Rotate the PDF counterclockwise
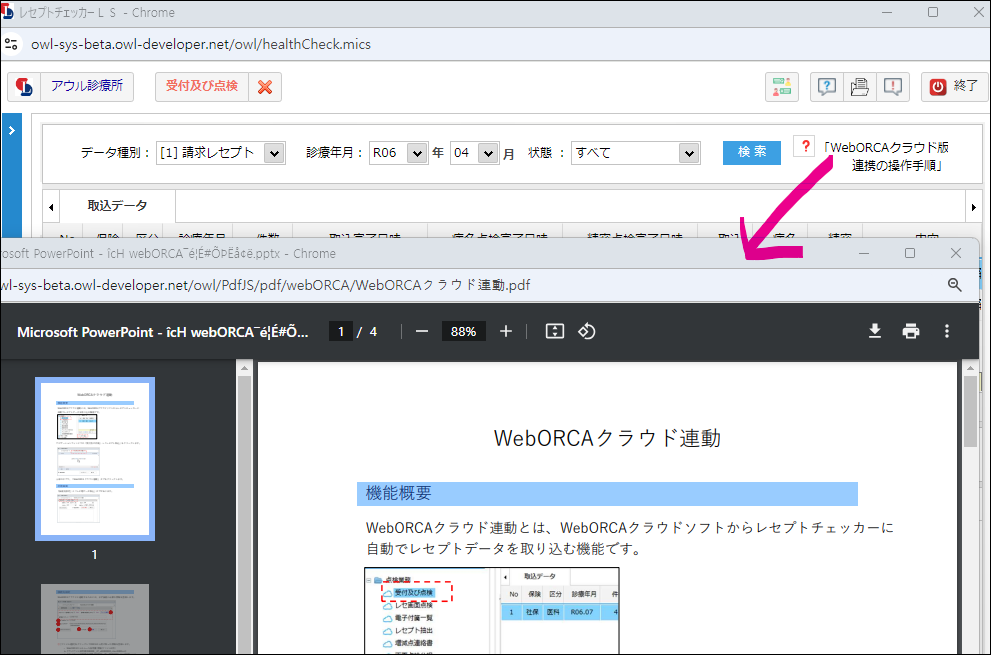 587,331
